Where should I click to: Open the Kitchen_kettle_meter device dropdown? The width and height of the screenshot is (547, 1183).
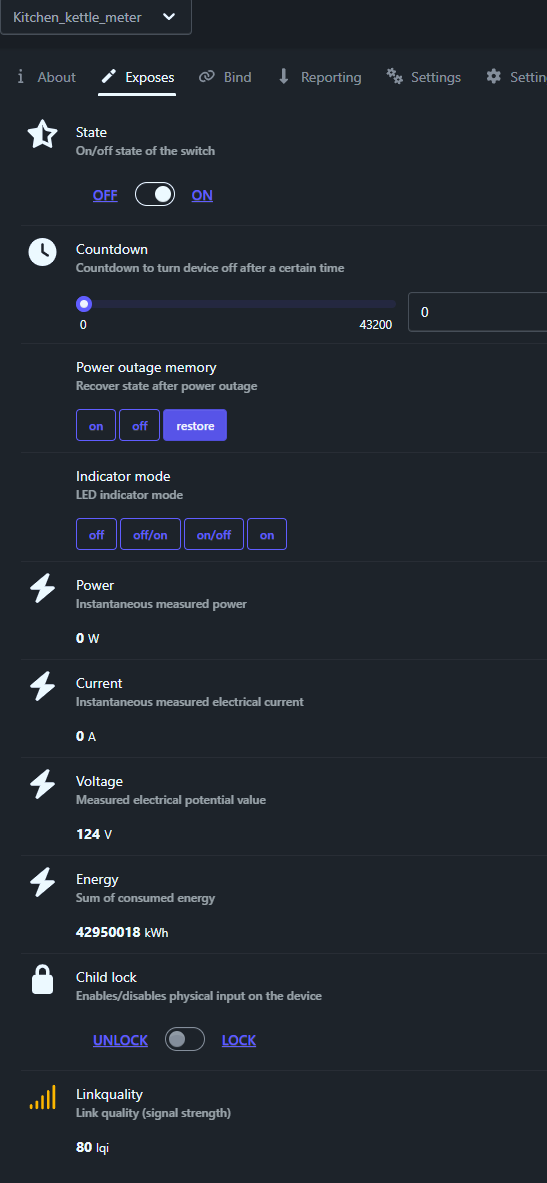click(96, 17)
